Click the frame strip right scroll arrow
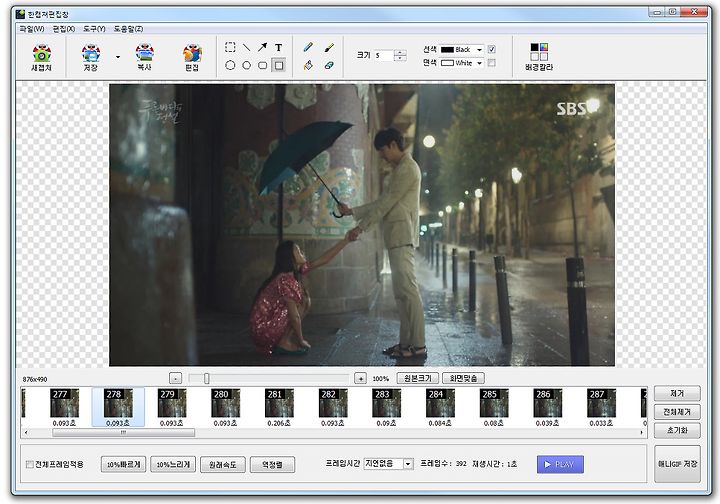The height and width of the screenshot is (504, 720). pos(641,432)
